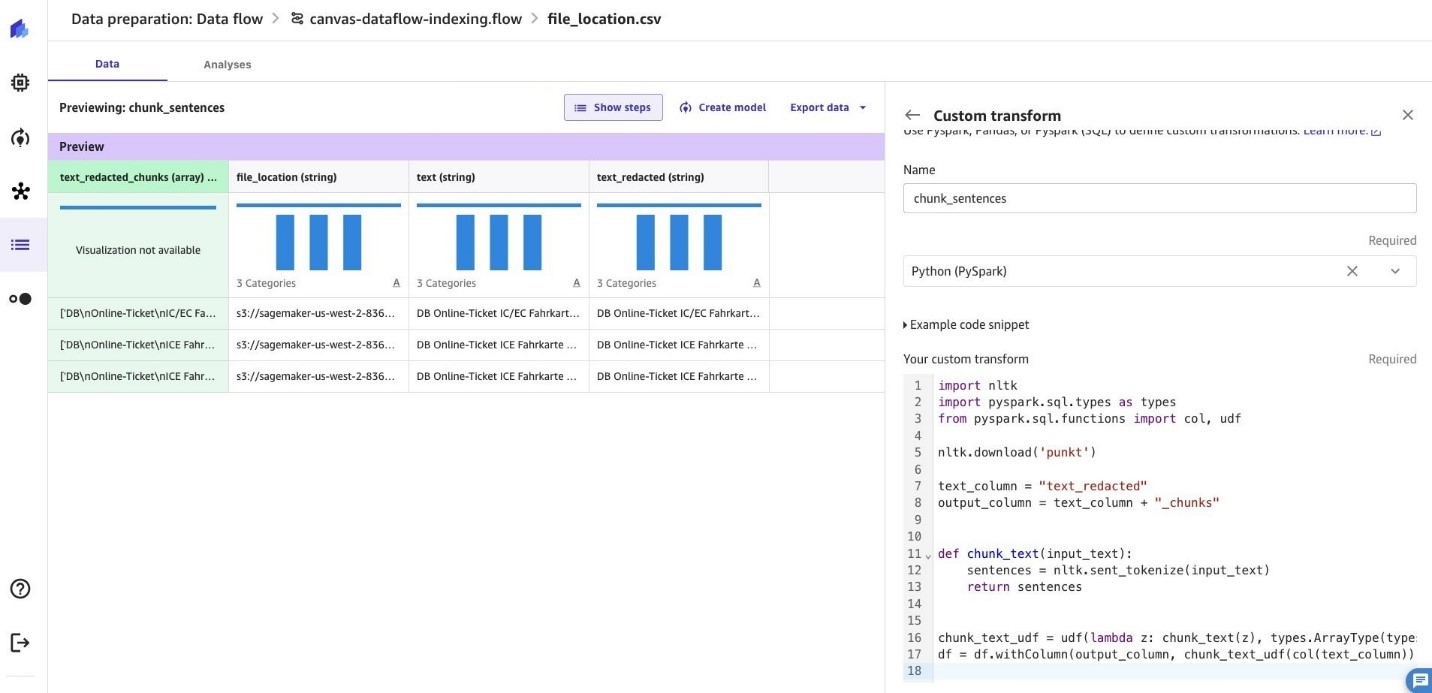The width and height of the screenshot is (1432, 693).
Task: Click the Create model button
Action: 723,107
